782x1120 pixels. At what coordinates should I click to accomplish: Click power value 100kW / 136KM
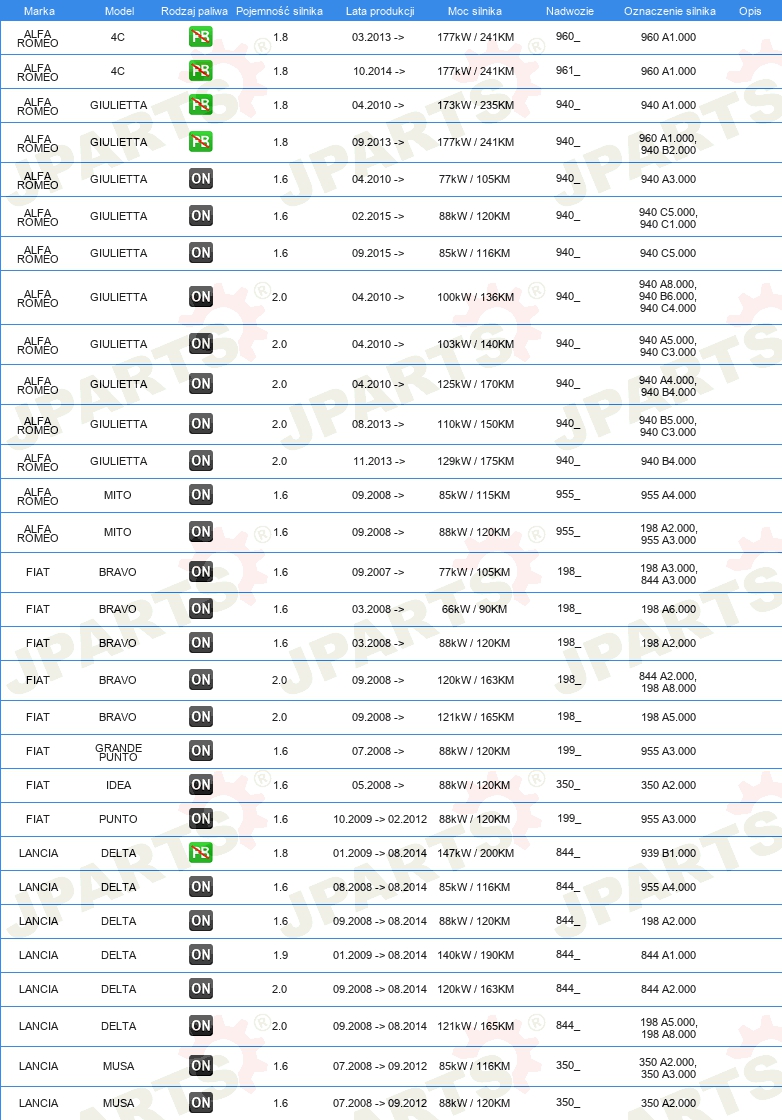[476, 297]
